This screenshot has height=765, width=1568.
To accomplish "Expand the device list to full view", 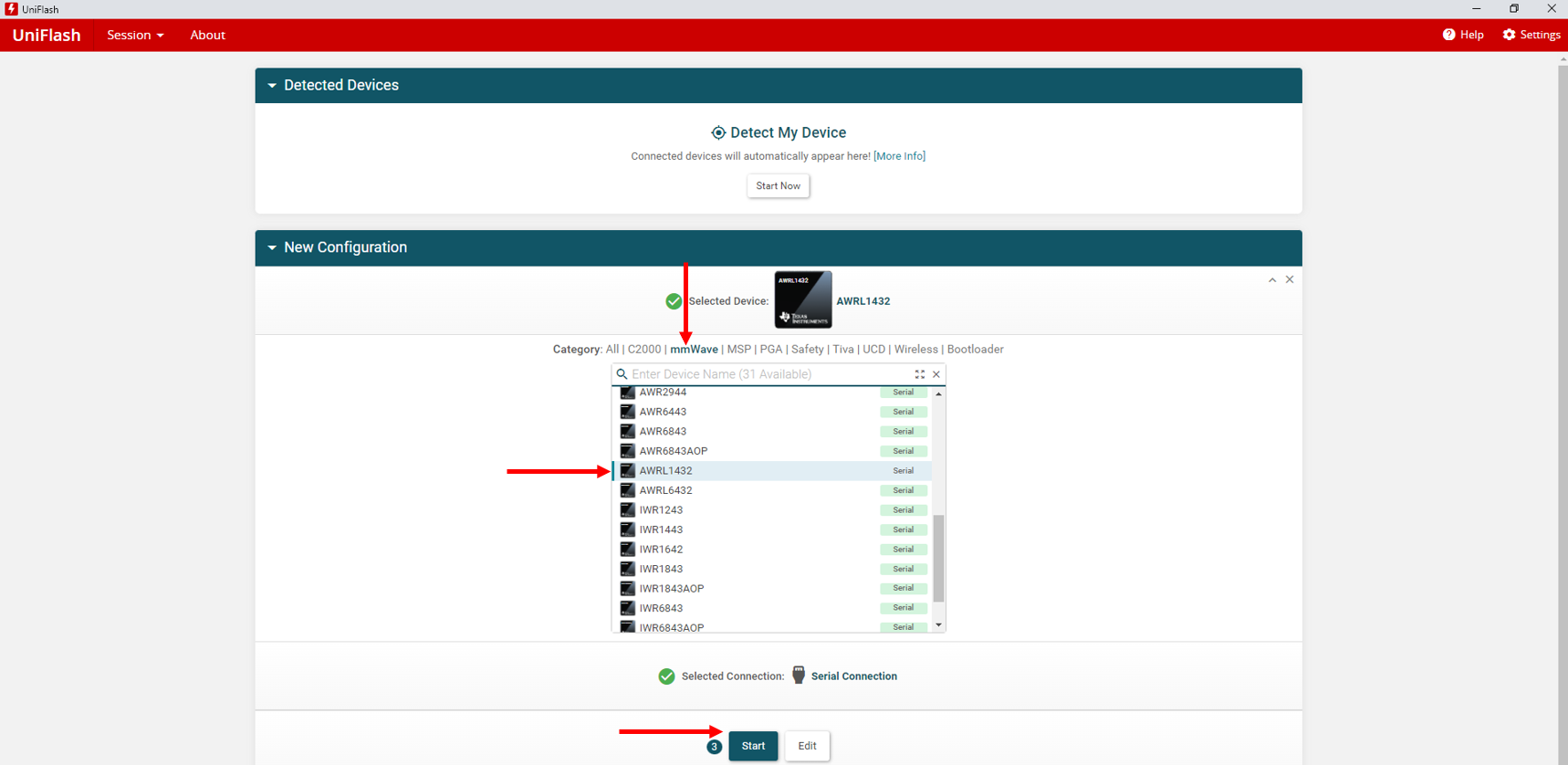I will point(920,374).
